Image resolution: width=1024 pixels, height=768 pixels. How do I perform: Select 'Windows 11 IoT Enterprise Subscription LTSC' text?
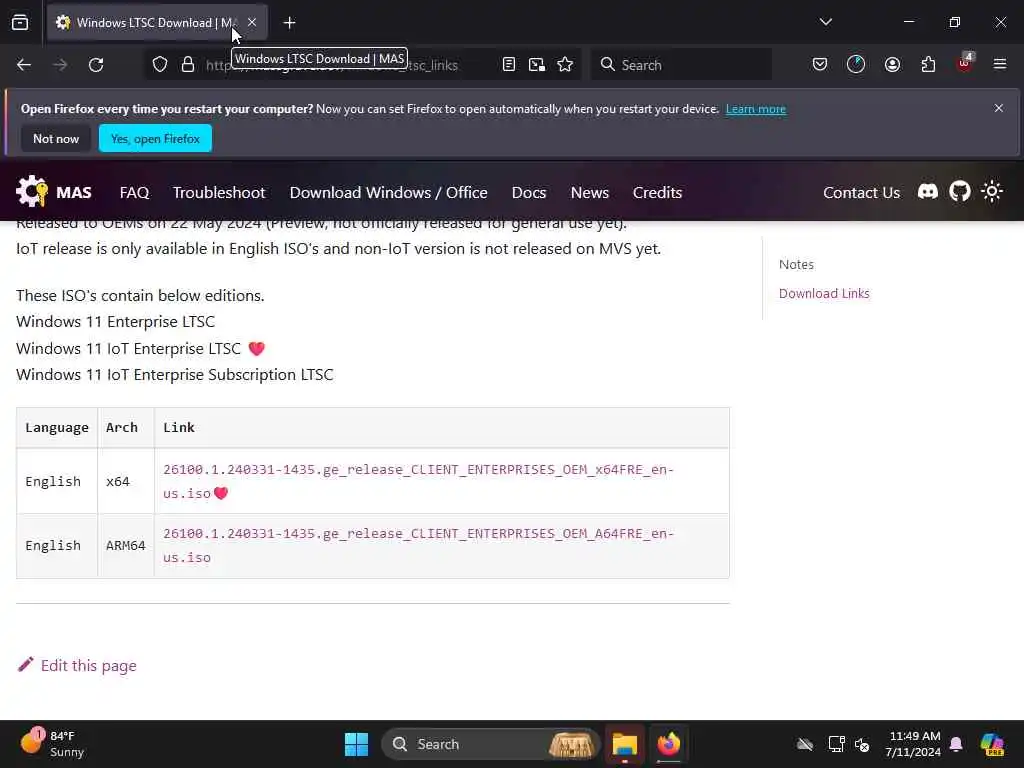coord(174,375)
